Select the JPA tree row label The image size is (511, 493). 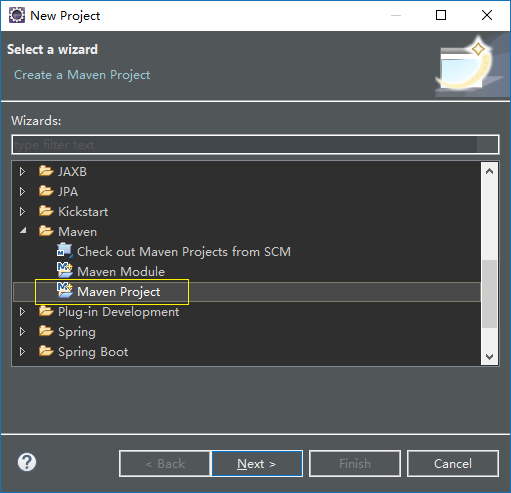pyautogui.click(x=68, y=192)
